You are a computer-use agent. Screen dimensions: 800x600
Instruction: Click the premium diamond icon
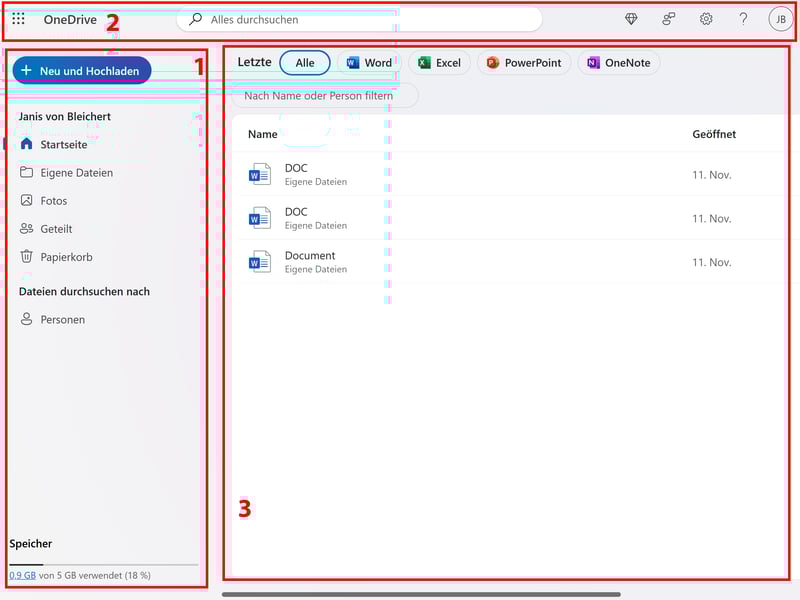[x=631, y=19]
